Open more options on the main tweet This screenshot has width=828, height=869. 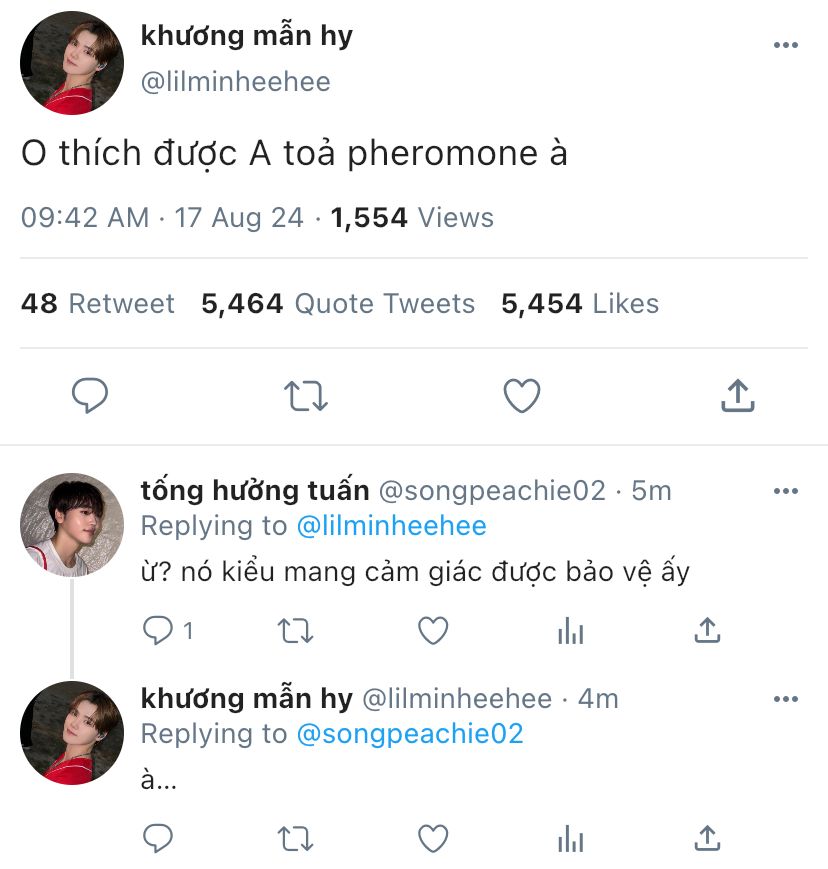coord(786,45)
